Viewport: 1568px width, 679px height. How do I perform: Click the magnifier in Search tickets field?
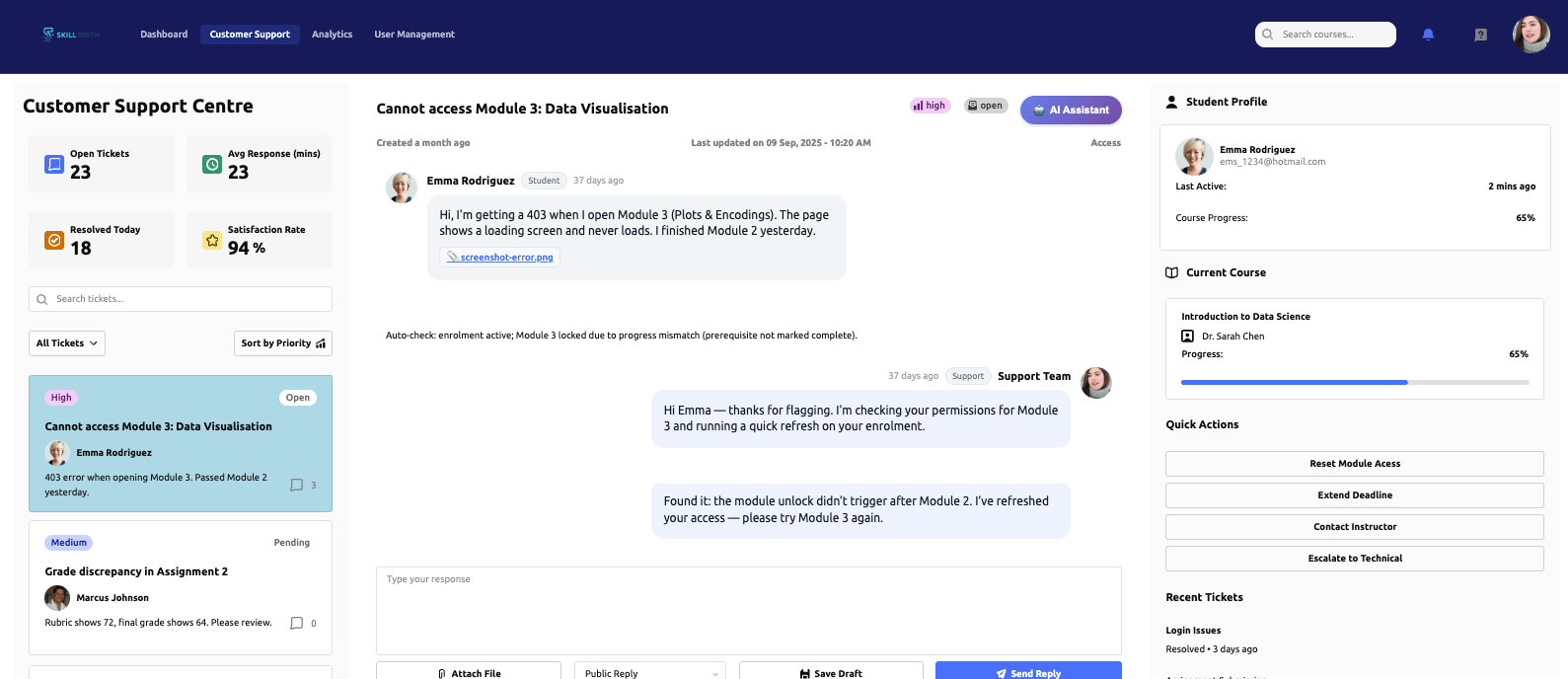coord(42,299)
